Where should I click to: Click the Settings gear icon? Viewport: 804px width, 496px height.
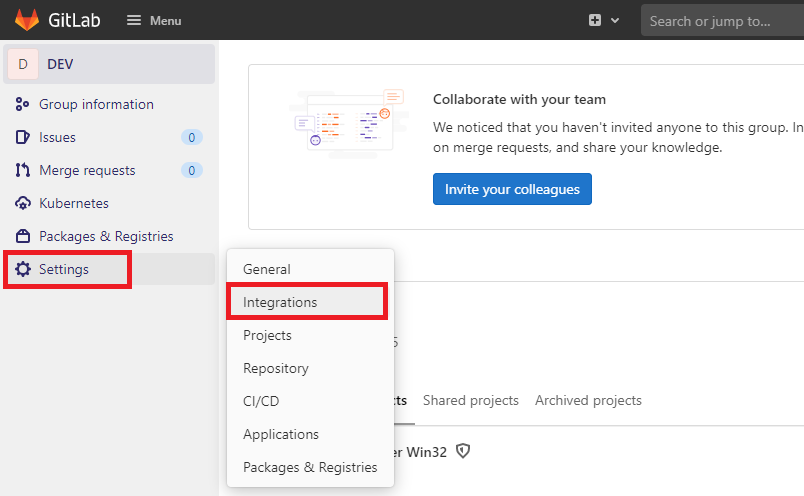(x=23, y=269)
